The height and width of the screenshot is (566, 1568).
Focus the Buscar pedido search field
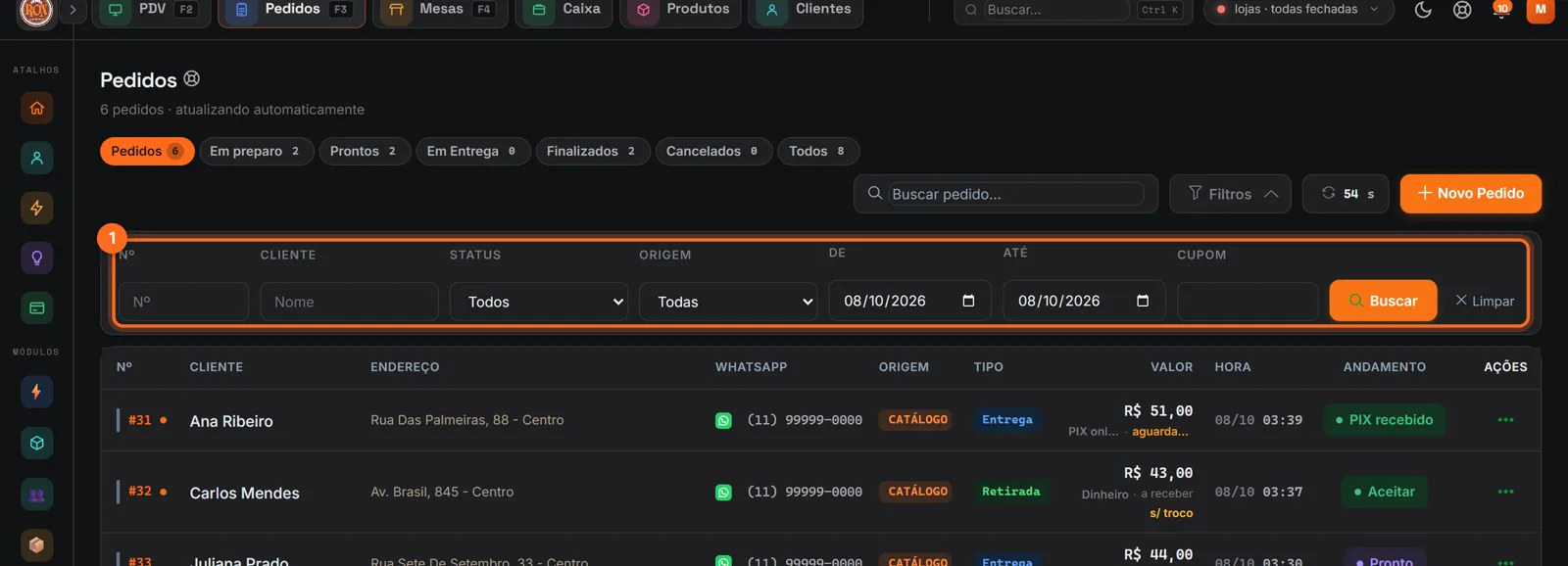[1017, 194]
